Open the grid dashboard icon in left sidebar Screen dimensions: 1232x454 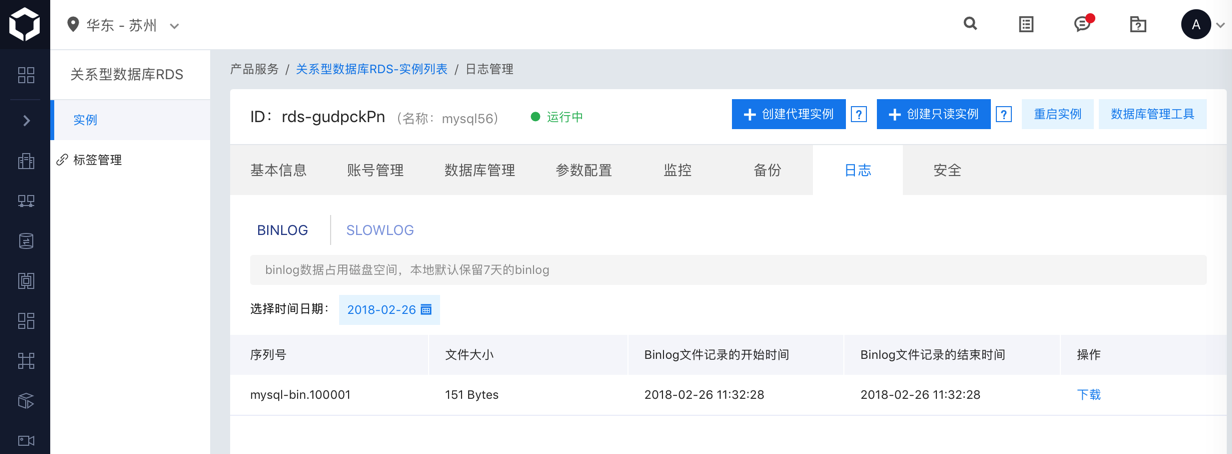[26, 75]
